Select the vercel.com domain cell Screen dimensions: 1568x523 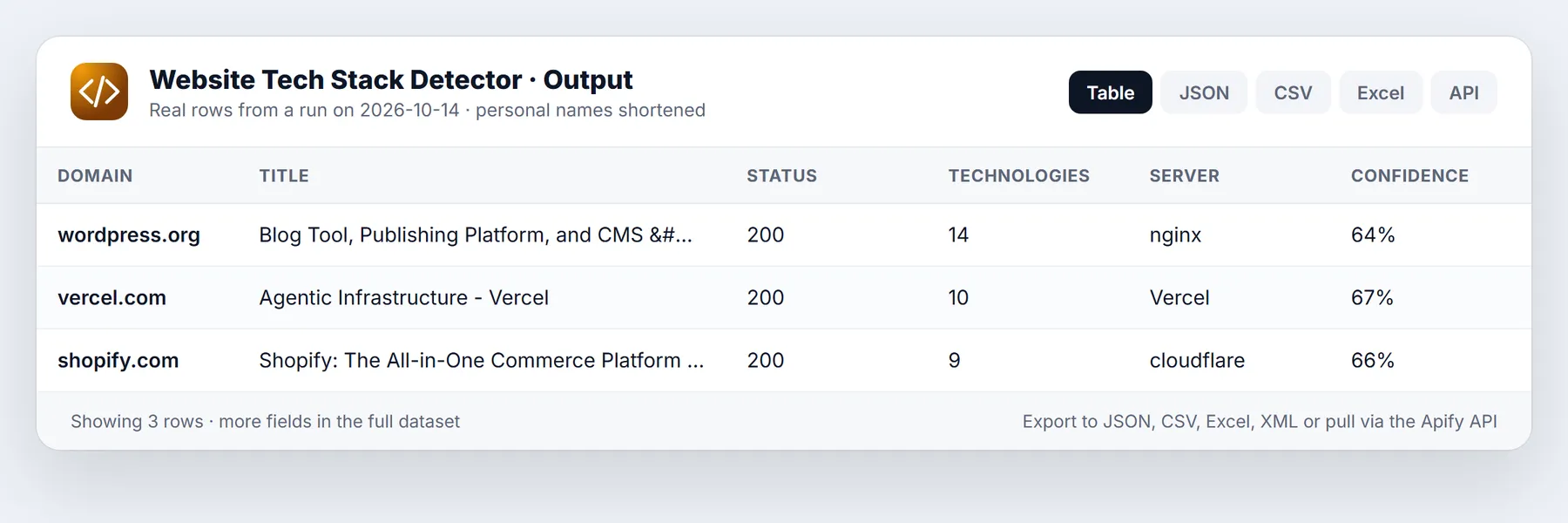click(x=112, y=297)
